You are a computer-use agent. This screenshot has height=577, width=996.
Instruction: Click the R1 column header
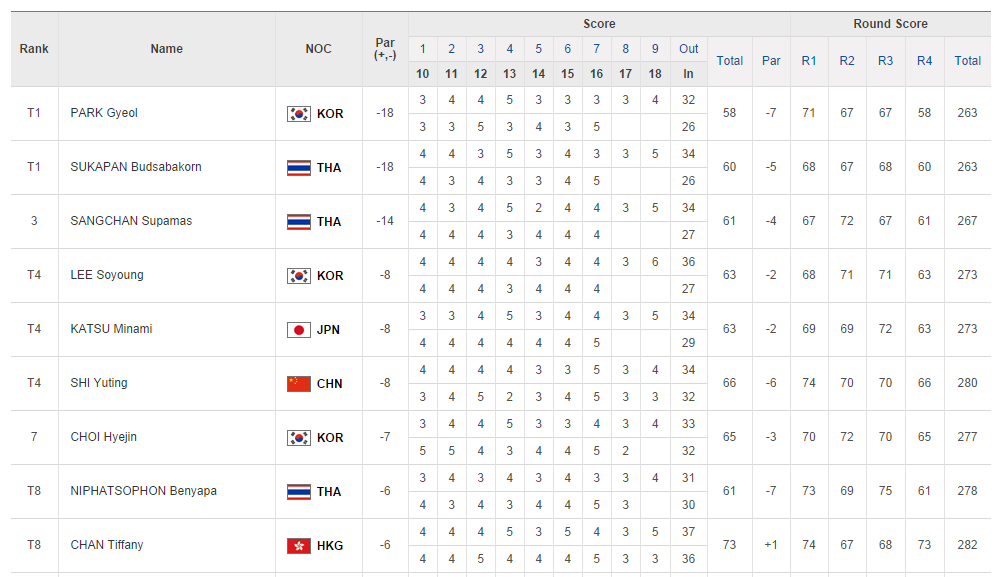[809, 61]
